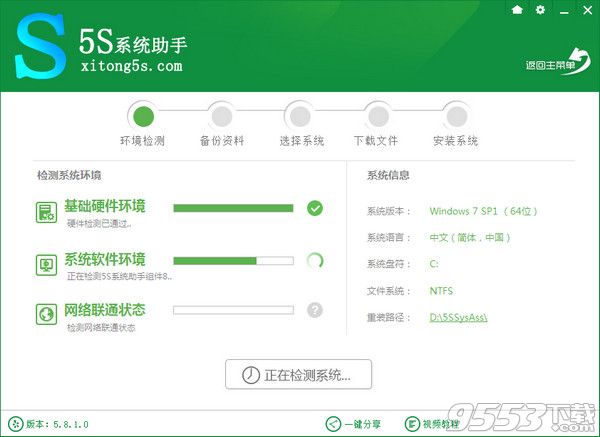600x437 pixels.
Task: Select the 备份资料 step circle
Action: [222, 116]
